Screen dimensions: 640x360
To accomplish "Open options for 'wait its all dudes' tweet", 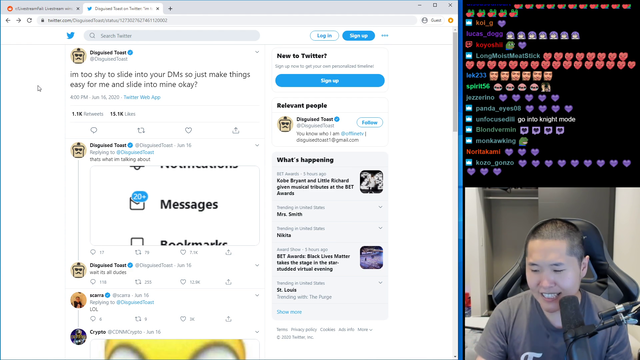I will (257, 265).
